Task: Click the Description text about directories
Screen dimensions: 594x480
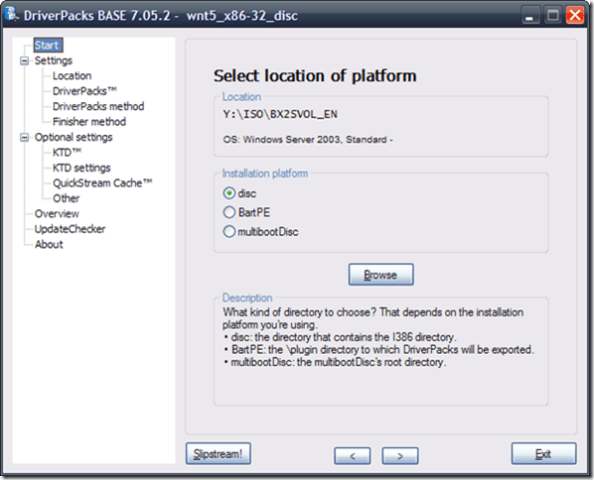Action: (378, 337)
